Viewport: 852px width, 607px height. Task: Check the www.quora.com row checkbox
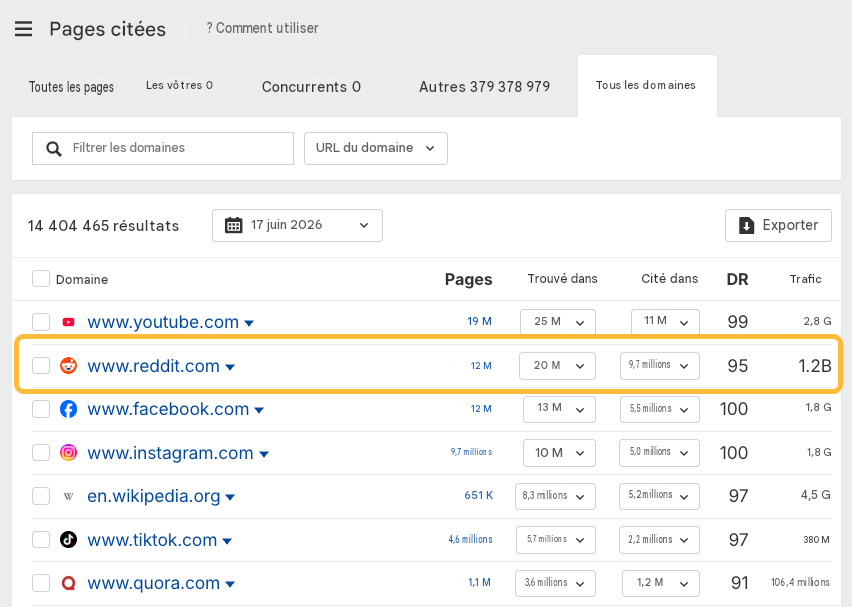pyautogui.click(x=41, y=583)
